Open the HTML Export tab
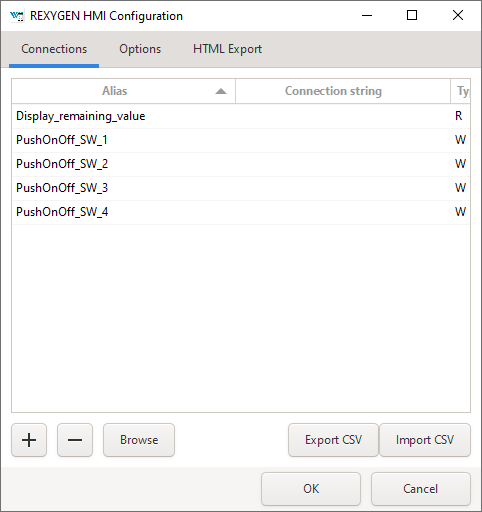Image resolution: width=482 pixels, height=512 pixels. pyautogui.click(x=227, y=49)
